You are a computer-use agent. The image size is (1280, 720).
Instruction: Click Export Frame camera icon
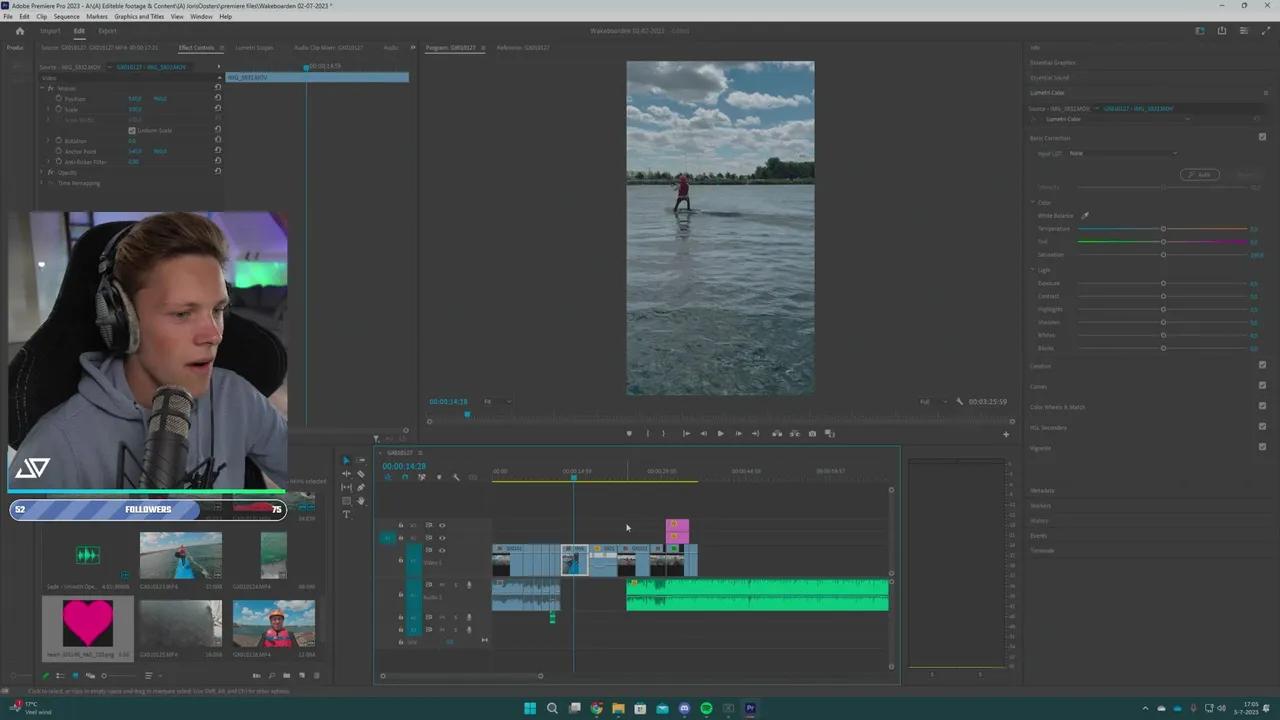[x=812, y=433]
